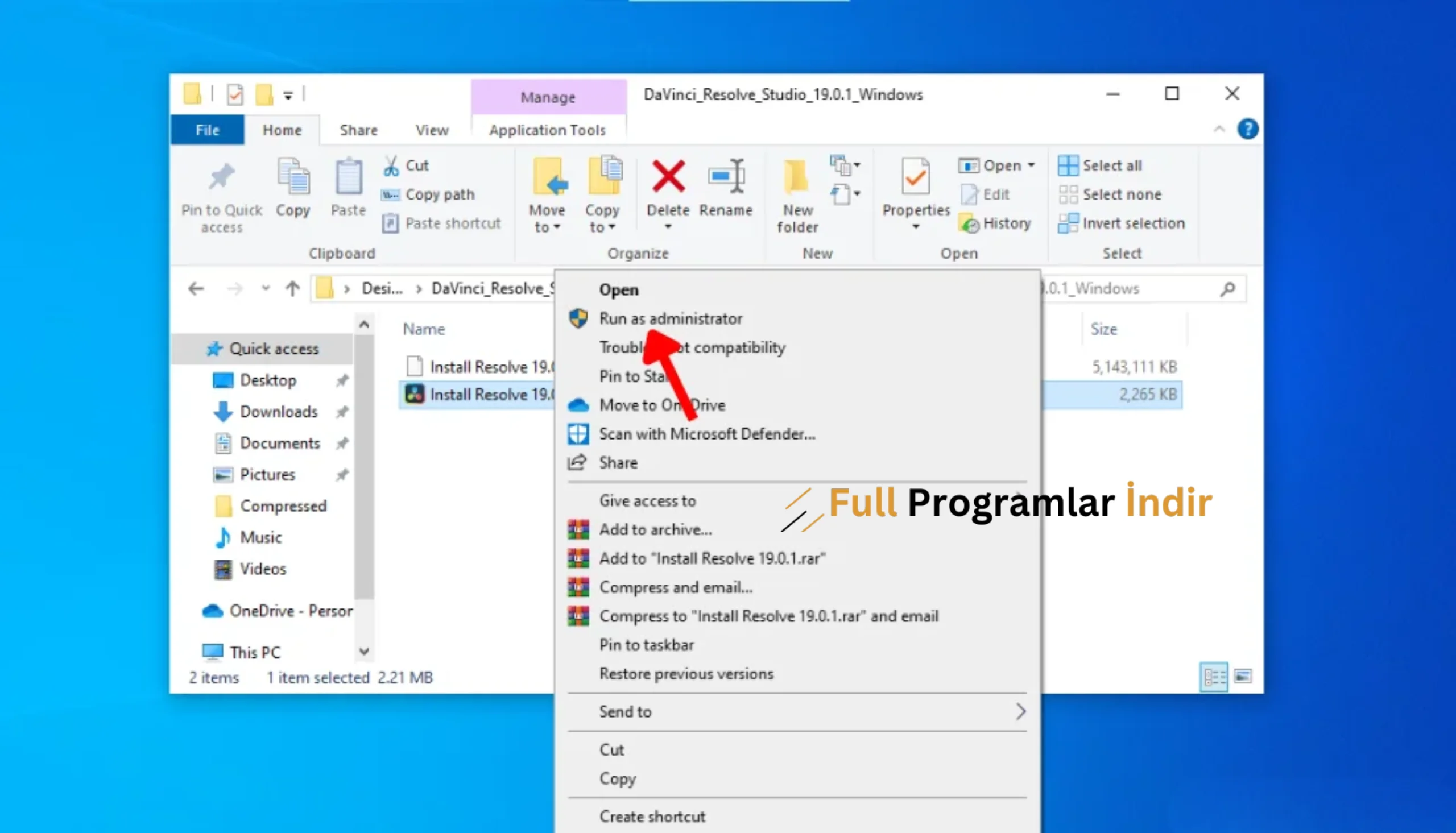Choose Add to archive in context menu
1456x833 pixels.
pos(797,530)
